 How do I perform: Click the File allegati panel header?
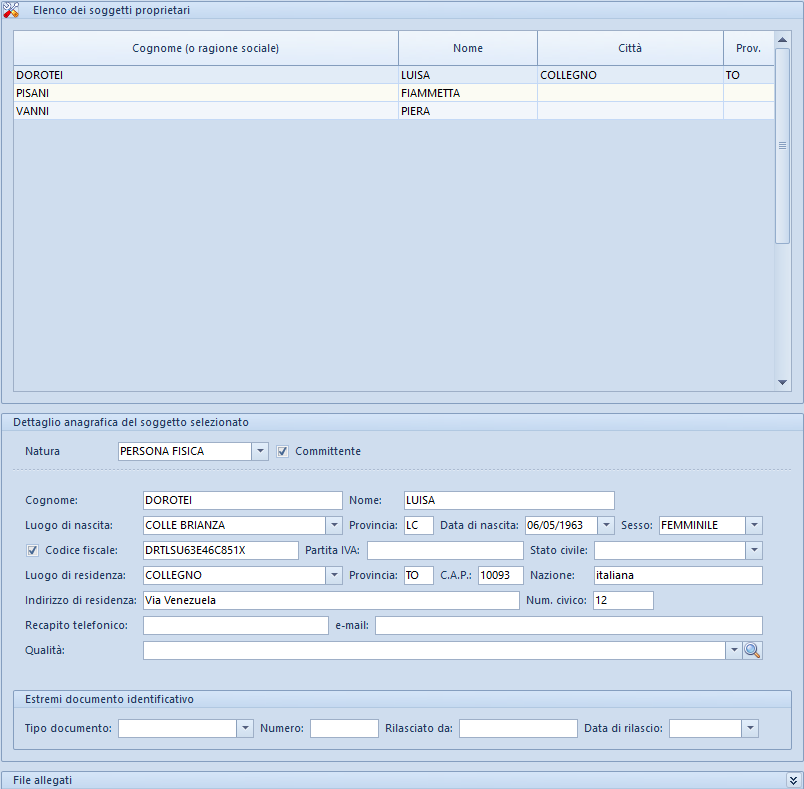401,780
